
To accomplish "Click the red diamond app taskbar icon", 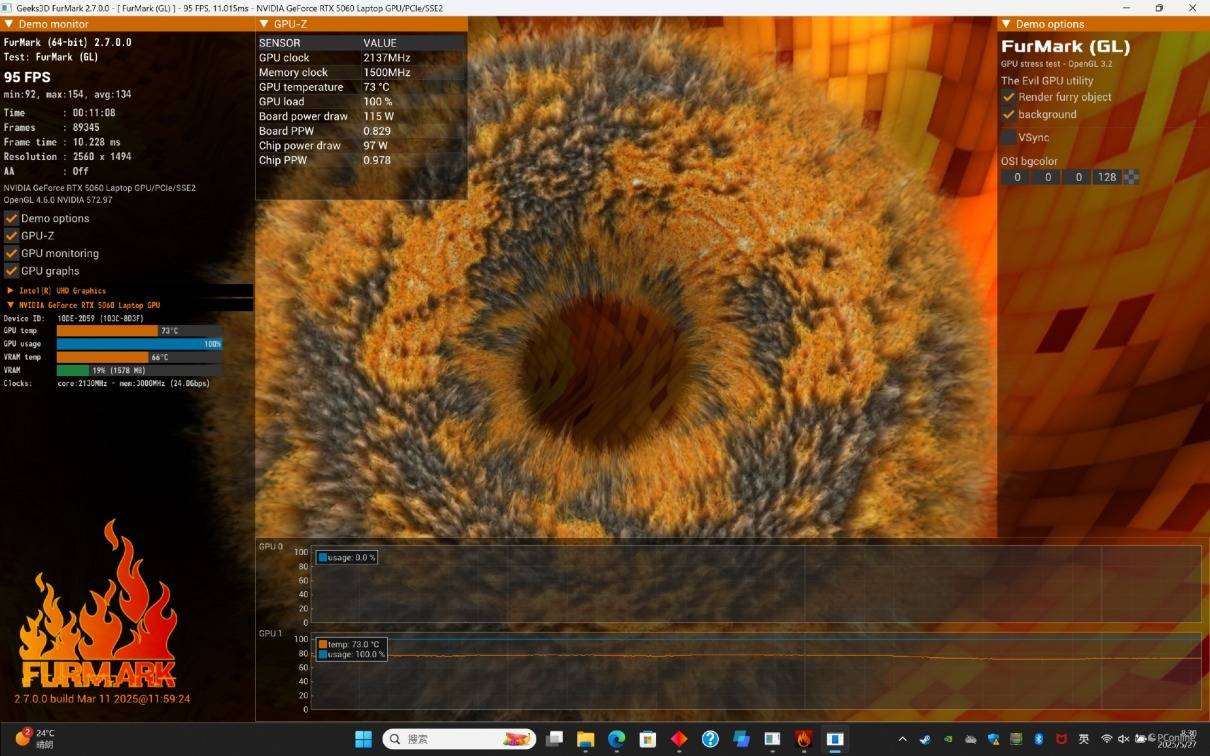I will [679, 739].
